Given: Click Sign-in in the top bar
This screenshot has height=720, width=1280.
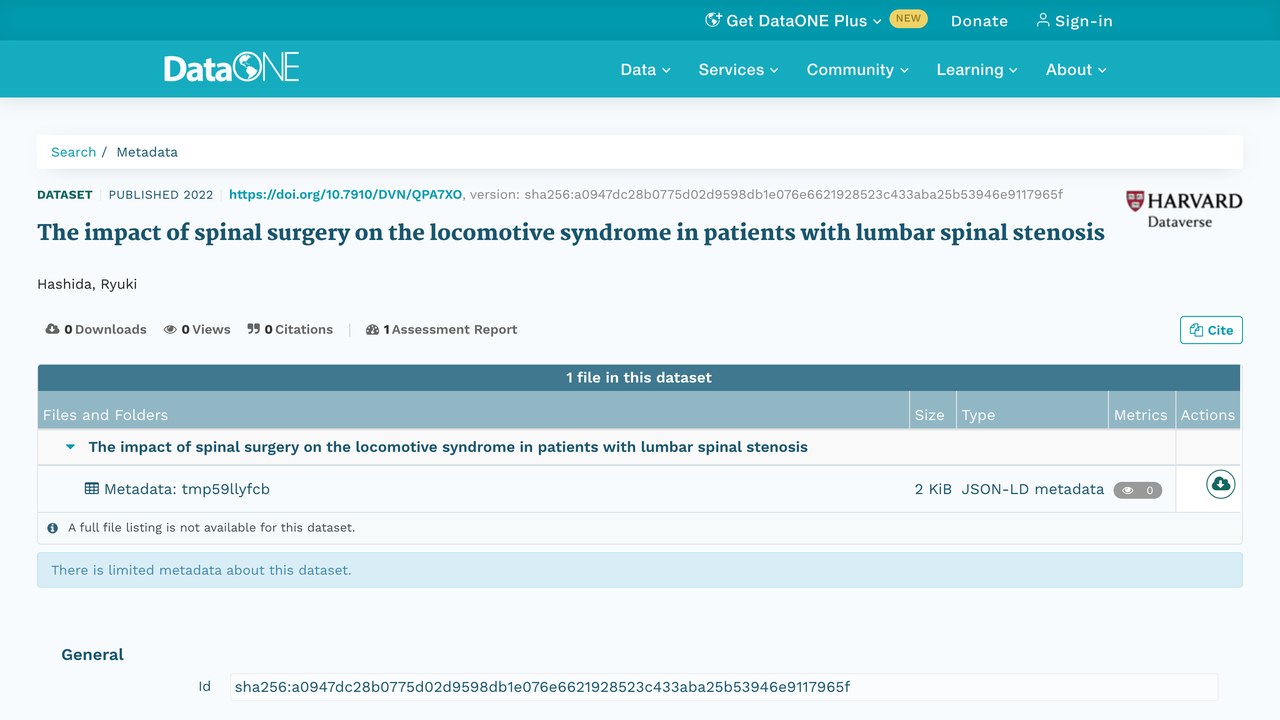Looking at the screenshot, I should 1074,20.
